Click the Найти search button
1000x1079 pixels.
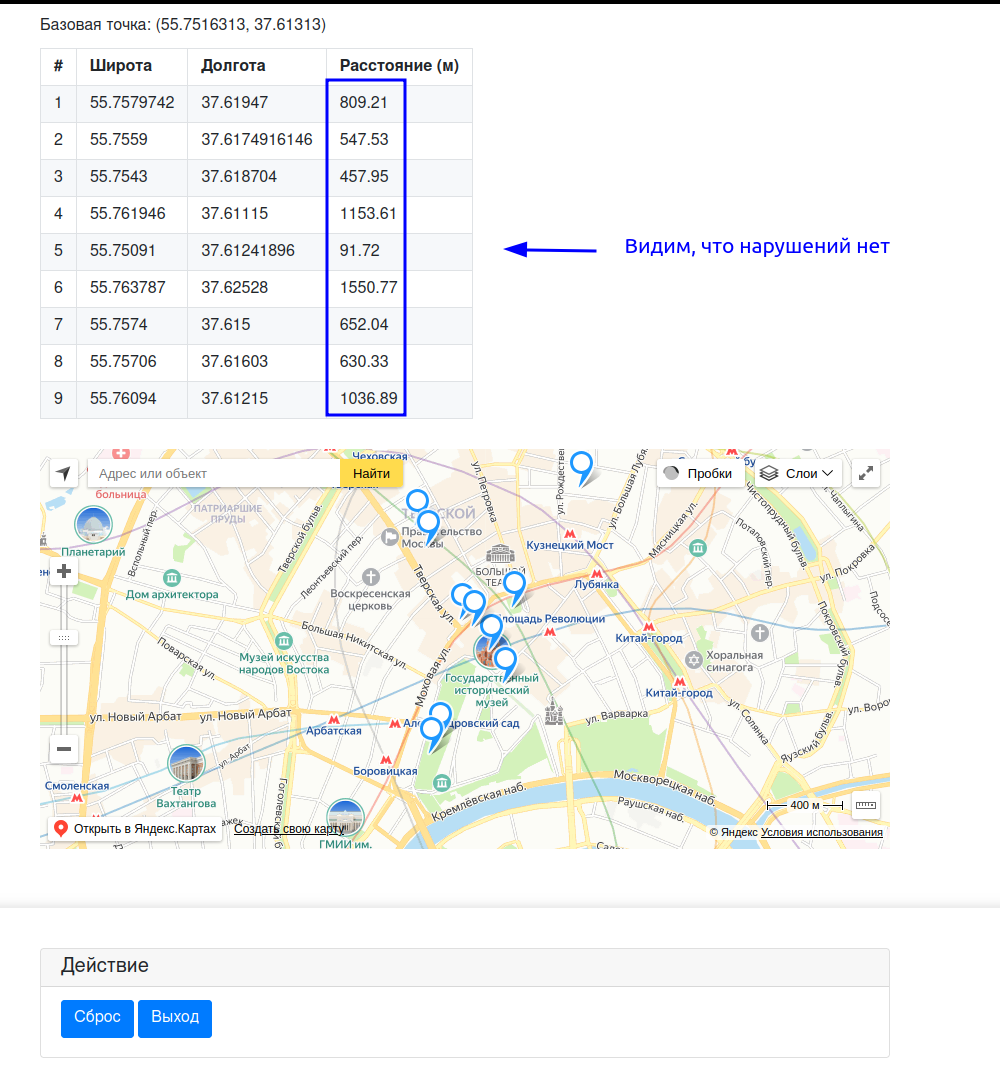(x=371, y=473)
